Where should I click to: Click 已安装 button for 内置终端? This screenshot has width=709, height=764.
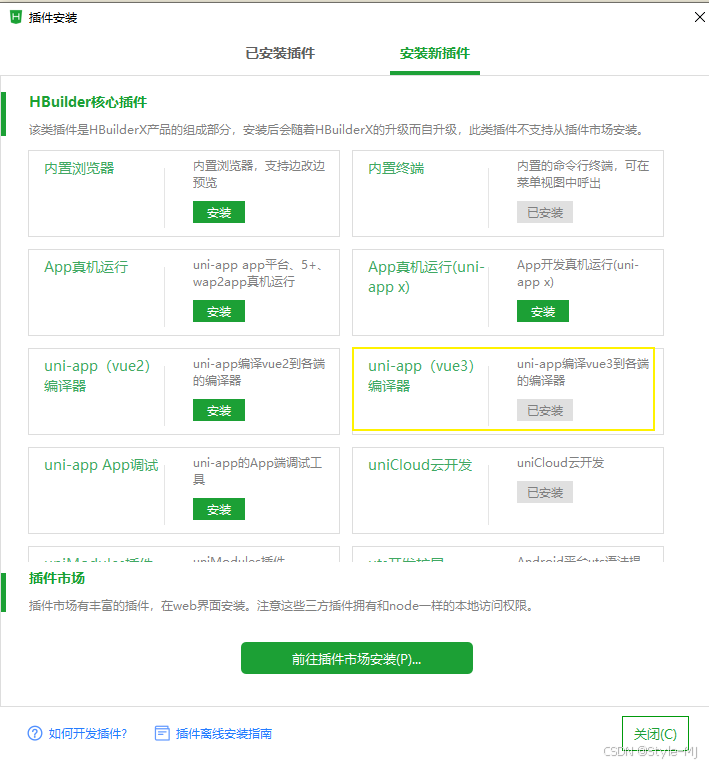point(545,212)
